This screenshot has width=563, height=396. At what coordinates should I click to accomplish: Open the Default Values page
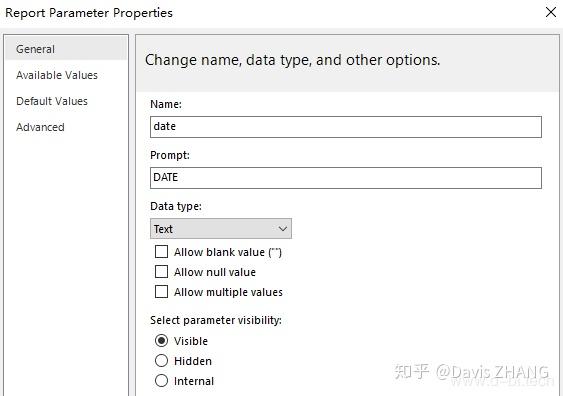click(x=52, y=101)
